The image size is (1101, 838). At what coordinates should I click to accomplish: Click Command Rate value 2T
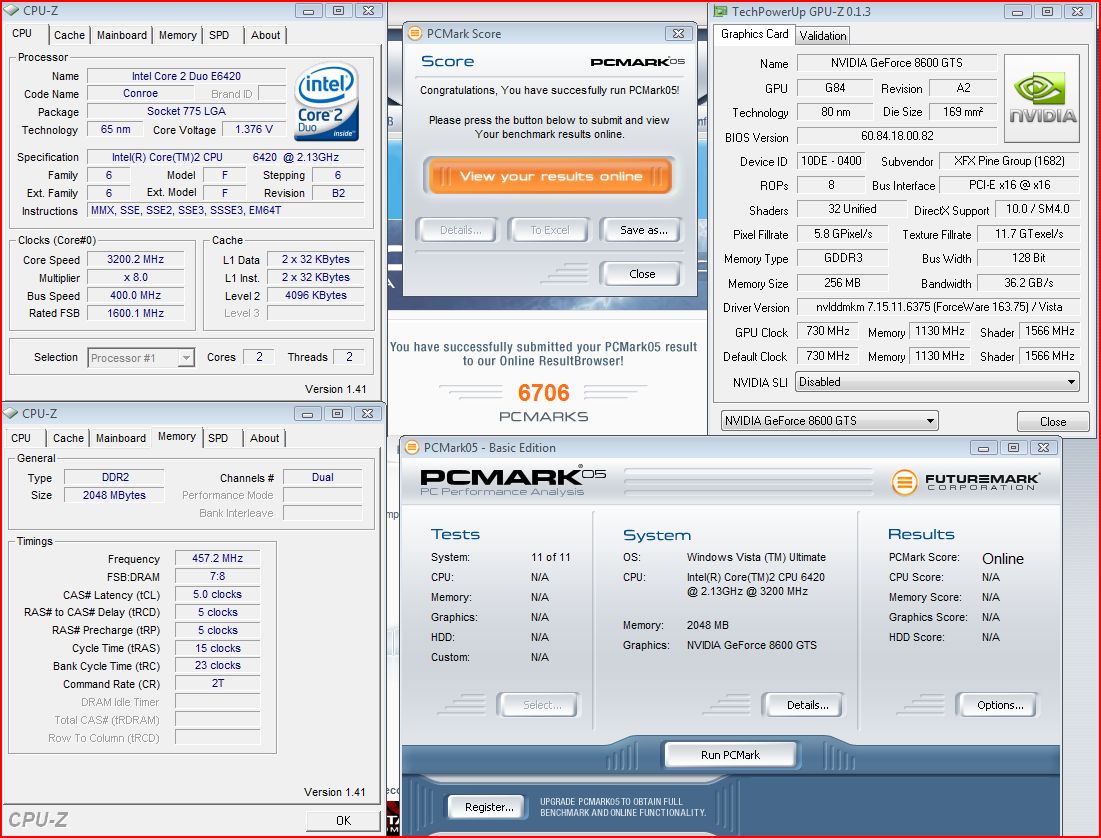[x=218, y=683]
